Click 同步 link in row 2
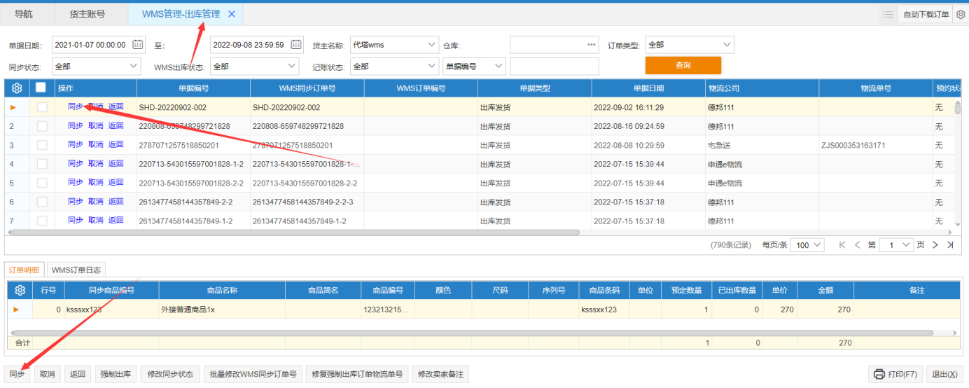 point(75,126)
